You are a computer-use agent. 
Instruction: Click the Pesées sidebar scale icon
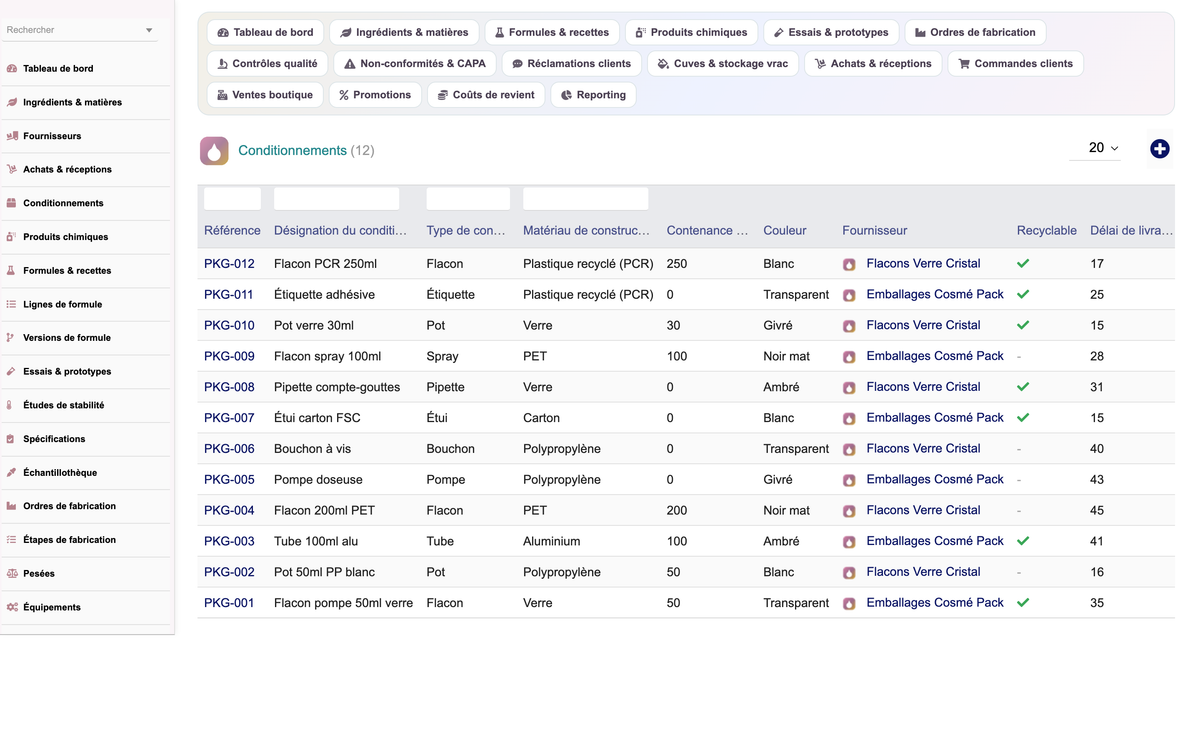pos(12,574)
